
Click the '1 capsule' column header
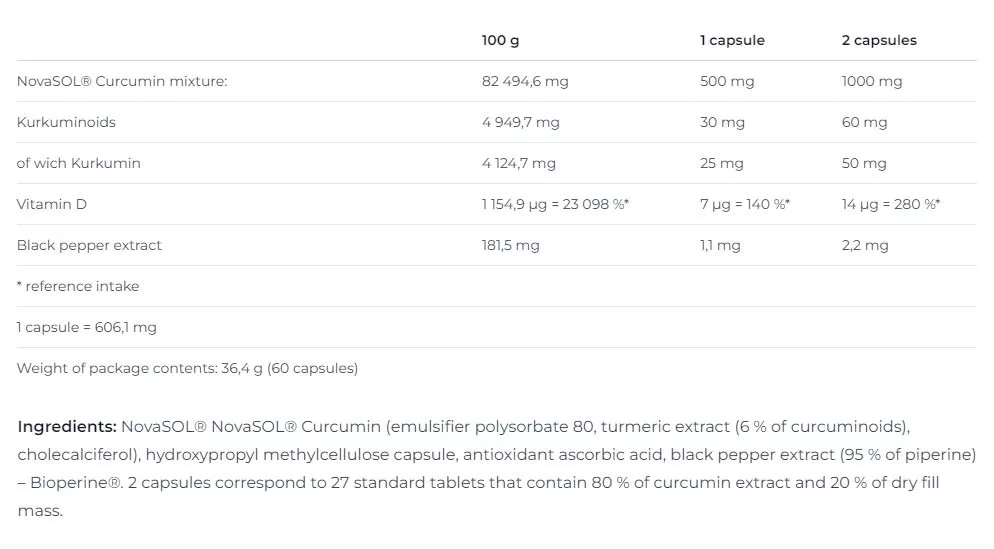coord(732,40)
